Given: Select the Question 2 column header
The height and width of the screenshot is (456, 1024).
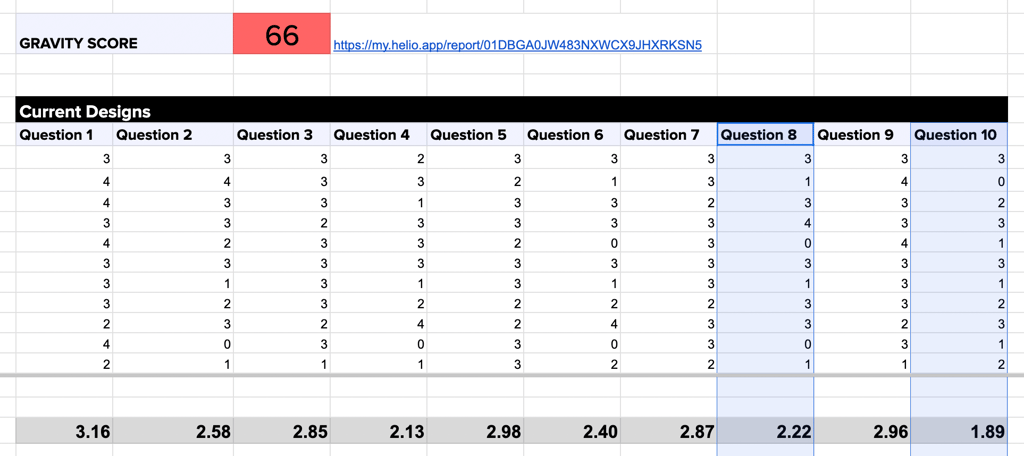Looking at the screenshot, I should pyautogui.click(x=173, y=135).
